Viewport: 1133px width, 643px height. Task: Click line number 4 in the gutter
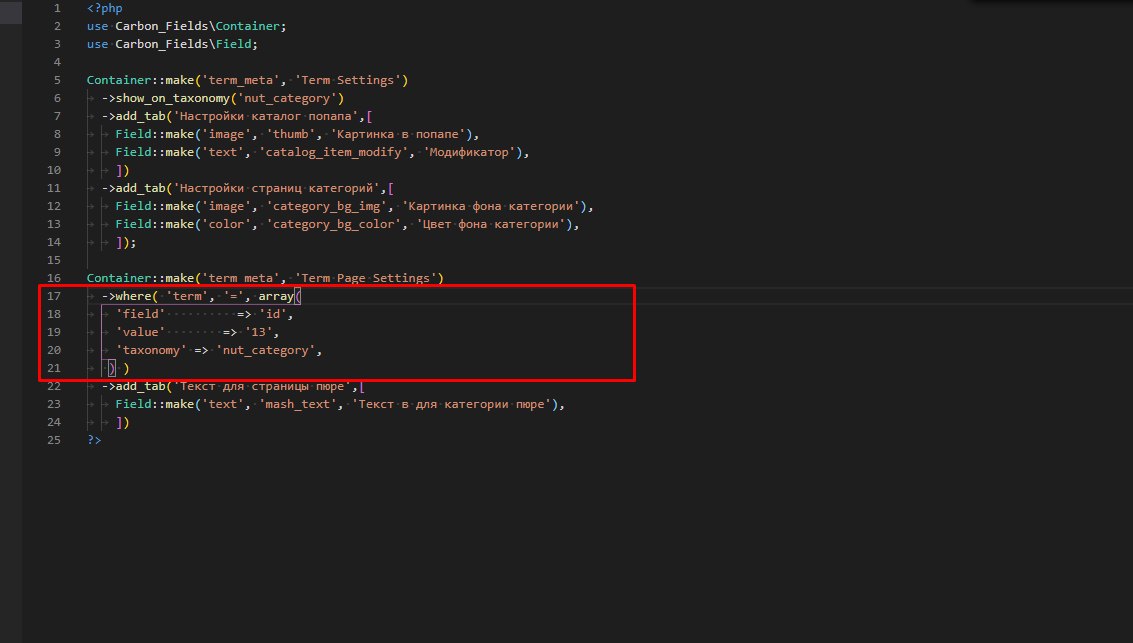(x=57, y=62)
